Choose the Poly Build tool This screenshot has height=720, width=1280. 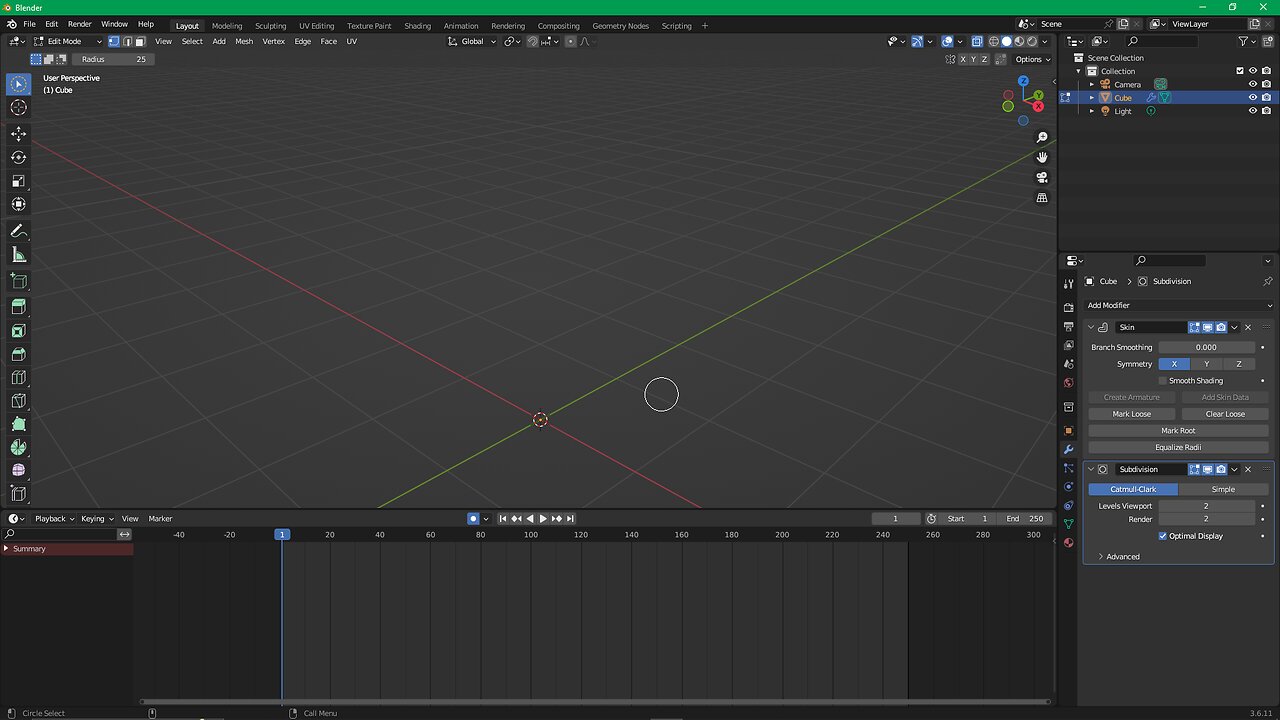point(18,424)
